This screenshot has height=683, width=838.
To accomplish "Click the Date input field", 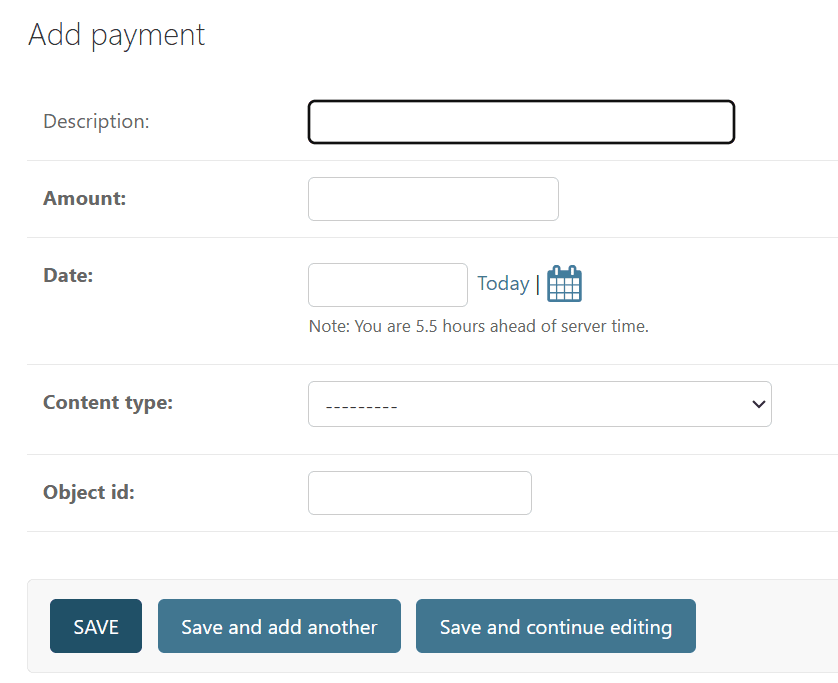I will click(x=387, y=285).
